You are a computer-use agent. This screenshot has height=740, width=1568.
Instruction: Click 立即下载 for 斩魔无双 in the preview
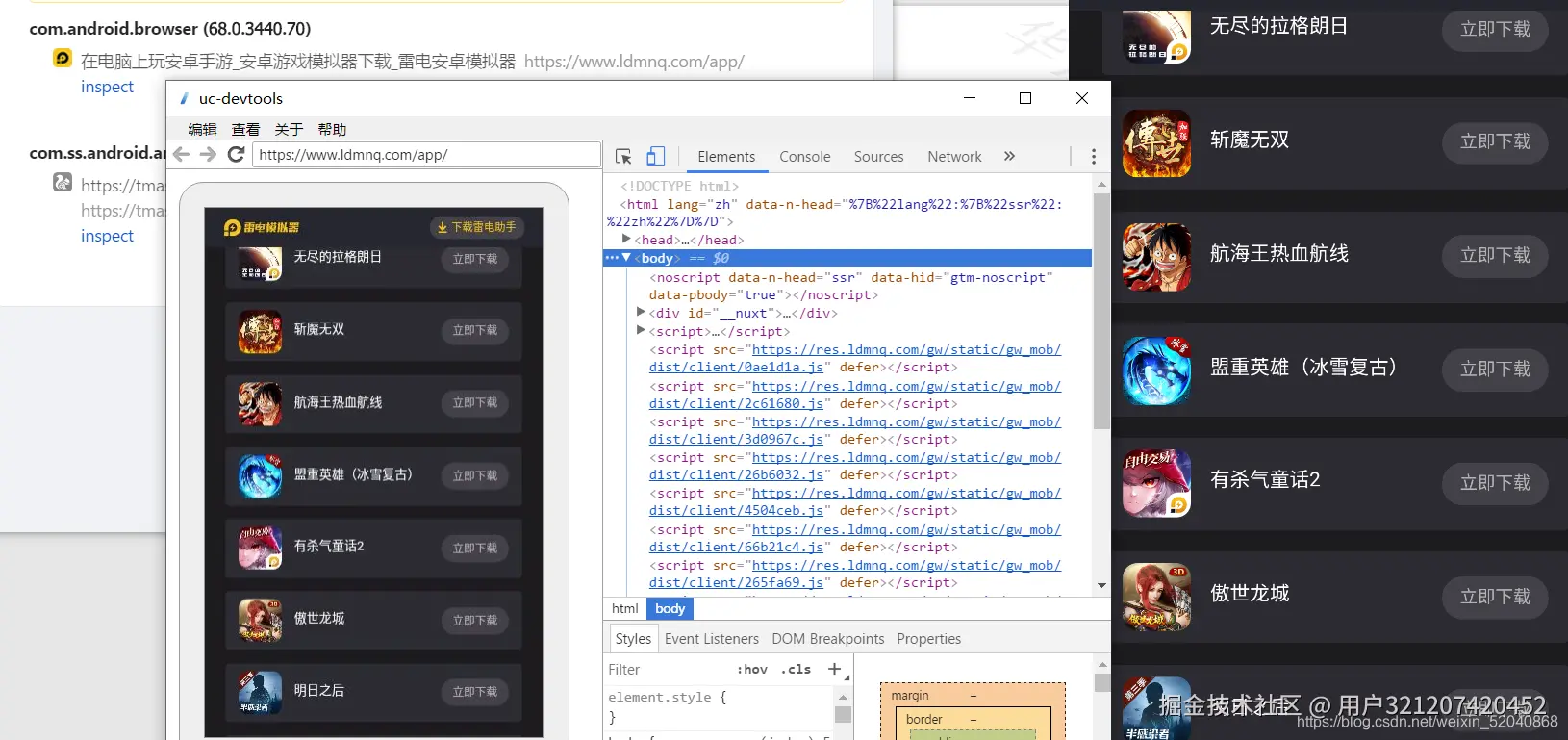point(475,330)
